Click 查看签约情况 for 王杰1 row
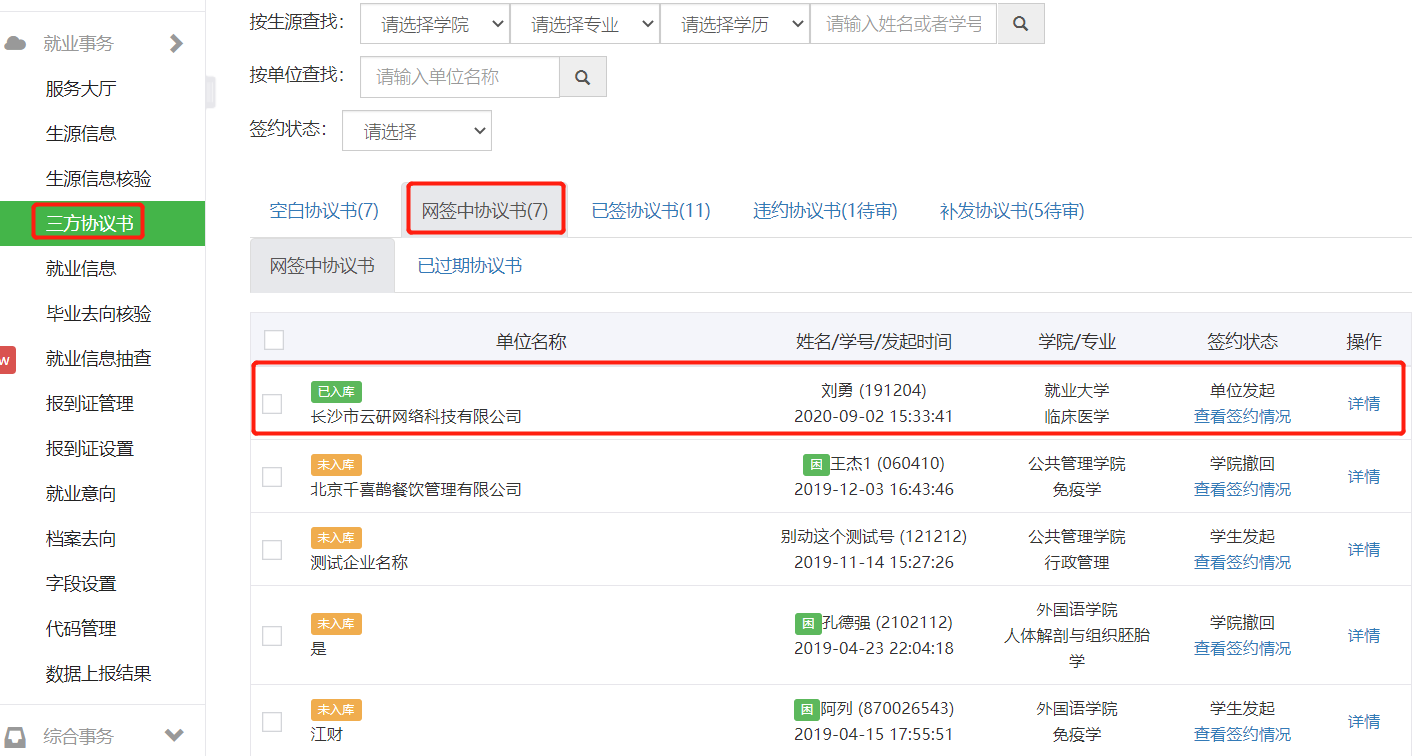 click(x=1241, y=489)
